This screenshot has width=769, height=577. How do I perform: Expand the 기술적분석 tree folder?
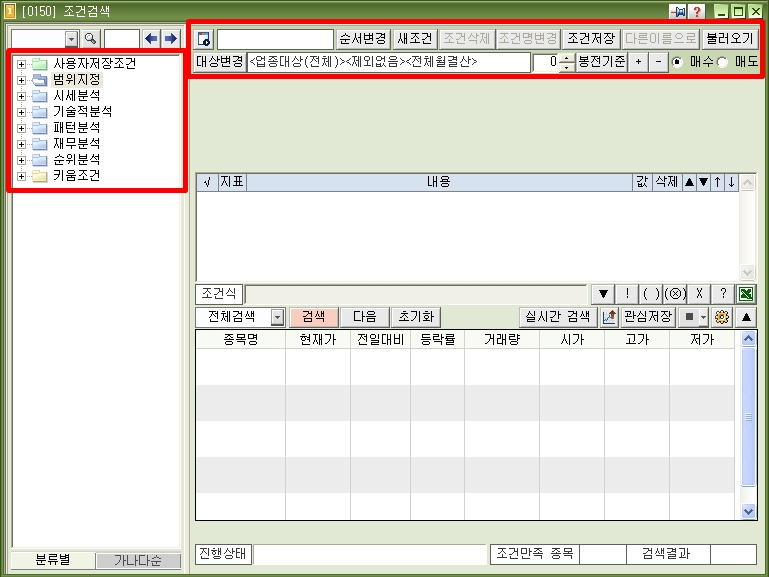point(22,112)
